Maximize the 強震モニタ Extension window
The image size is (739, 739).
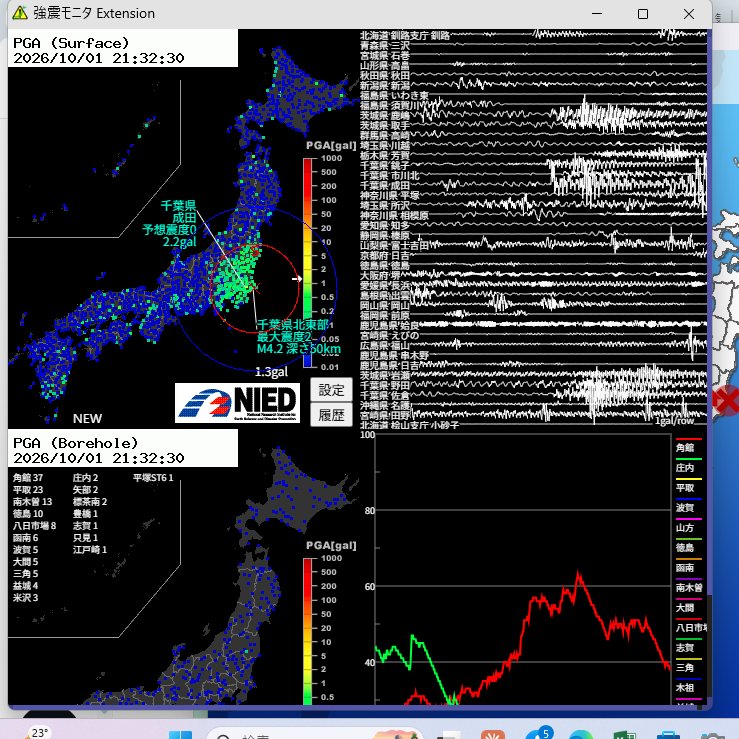[x=643, y=14]
